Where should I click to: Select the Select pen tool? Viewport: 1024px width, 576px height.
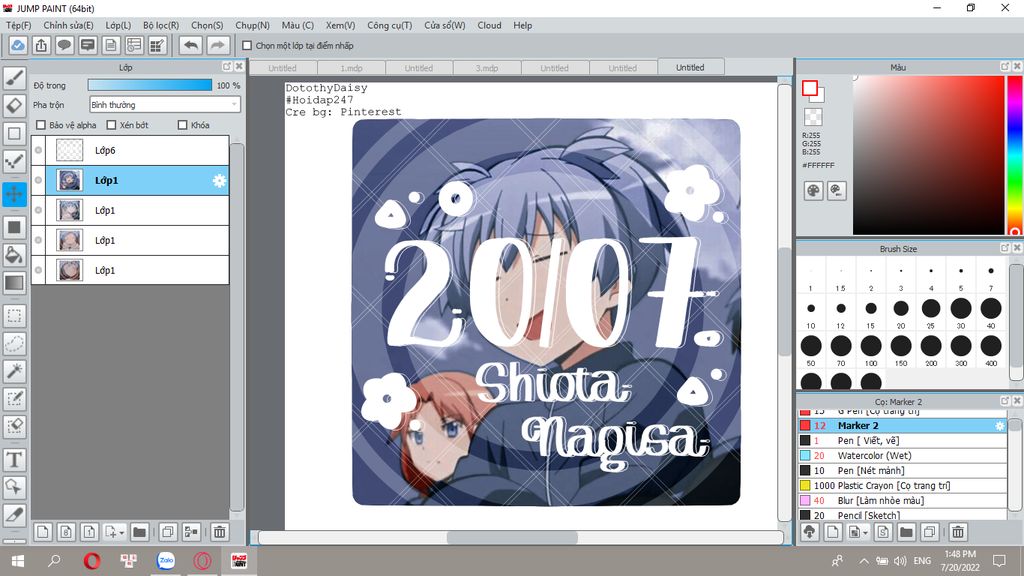(x=14, y=399)
